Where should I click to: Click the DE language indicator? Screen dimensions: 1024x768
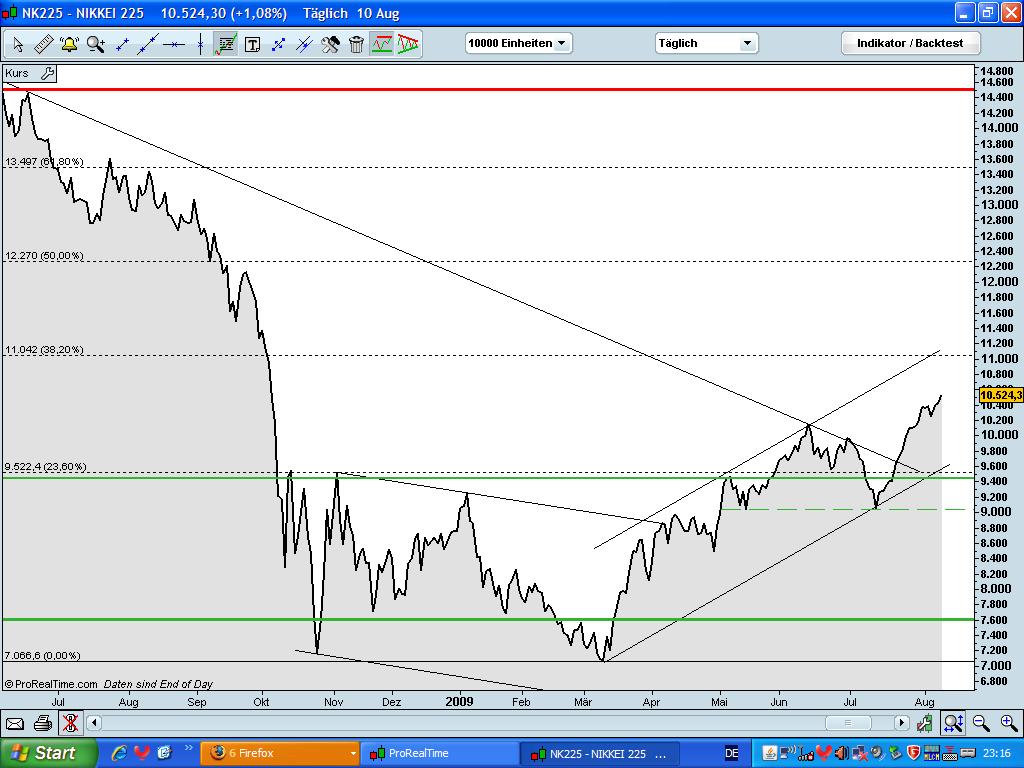click(x=731, y=753)
